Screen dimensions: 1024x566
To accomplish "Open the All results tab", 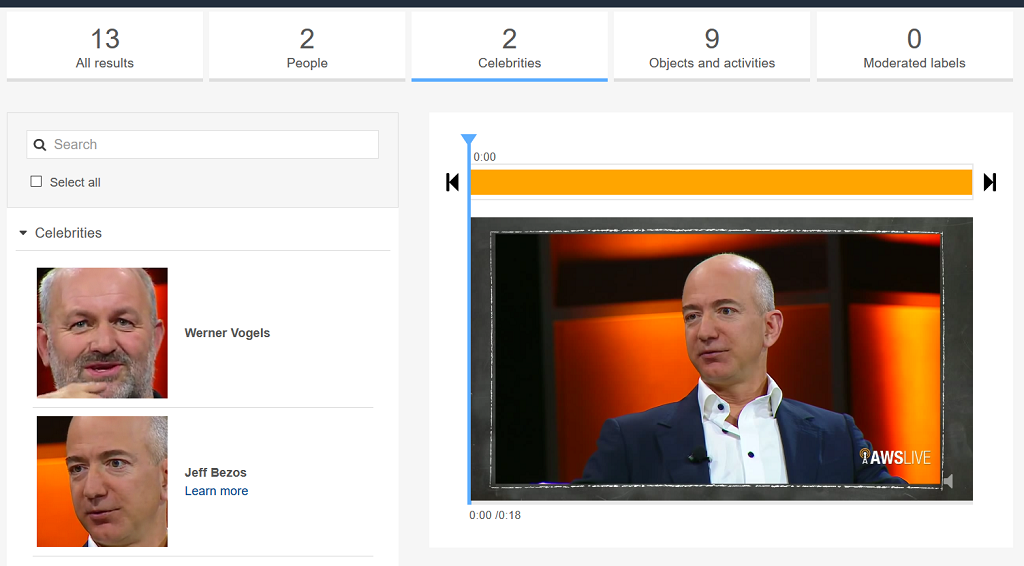I will (104, 47).
